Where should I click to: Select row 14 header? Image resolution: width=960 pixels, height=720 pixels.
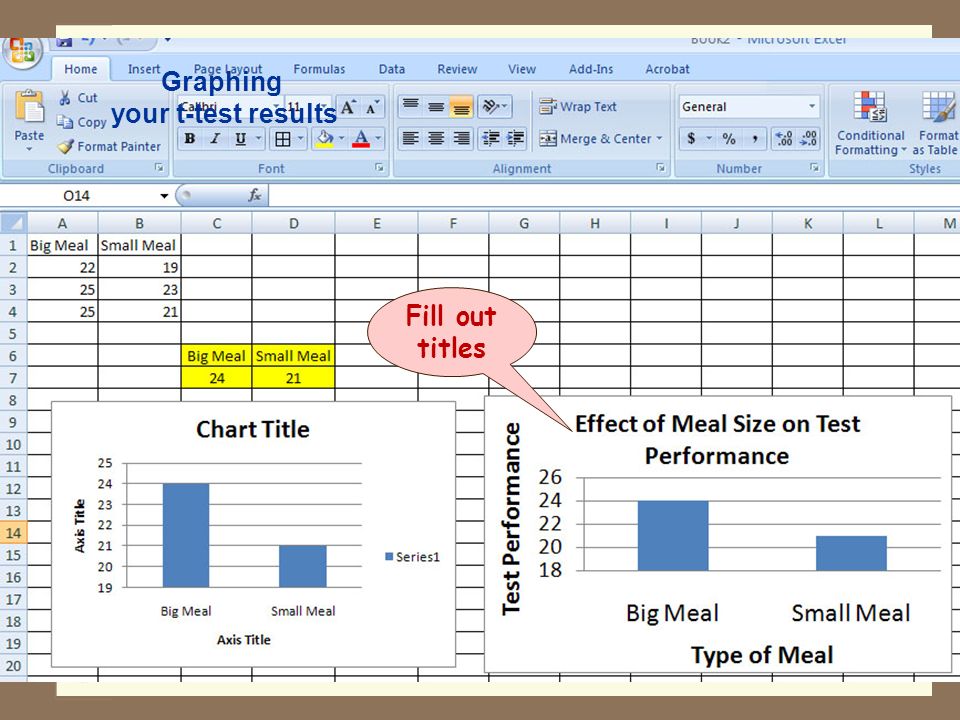[x=13, y=533]
